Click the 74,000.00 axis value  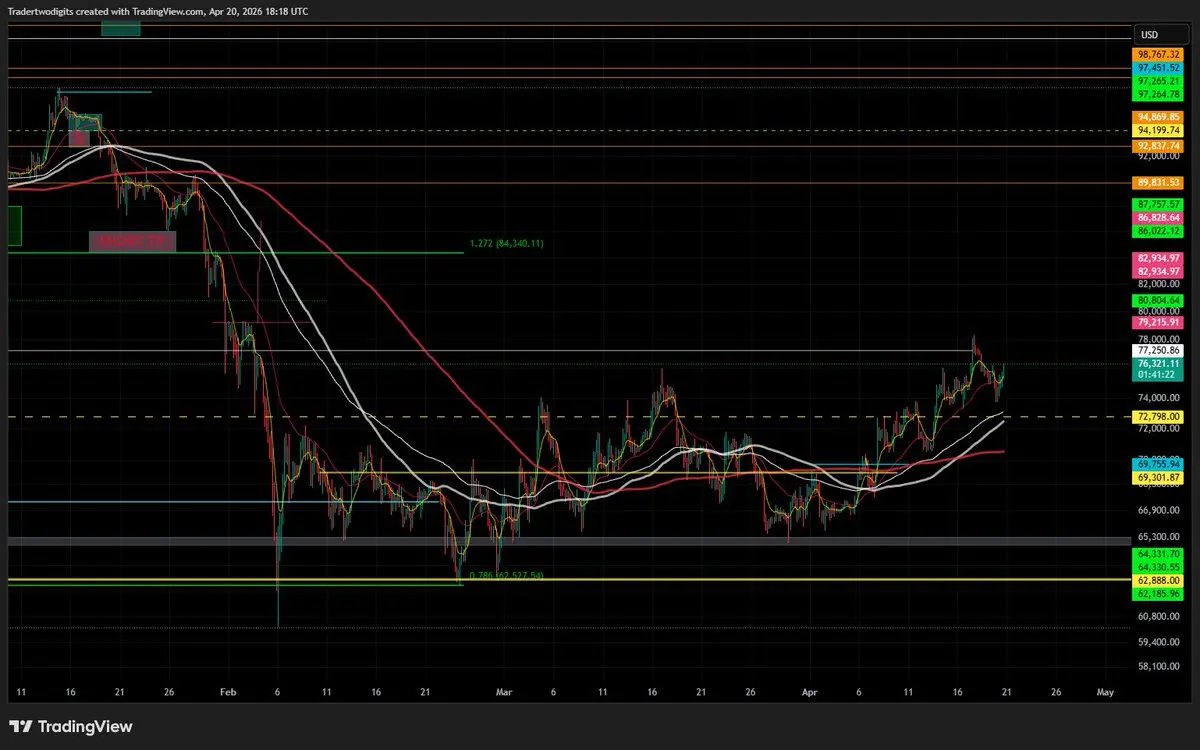pyautogui.click(x=1159, y=398)
